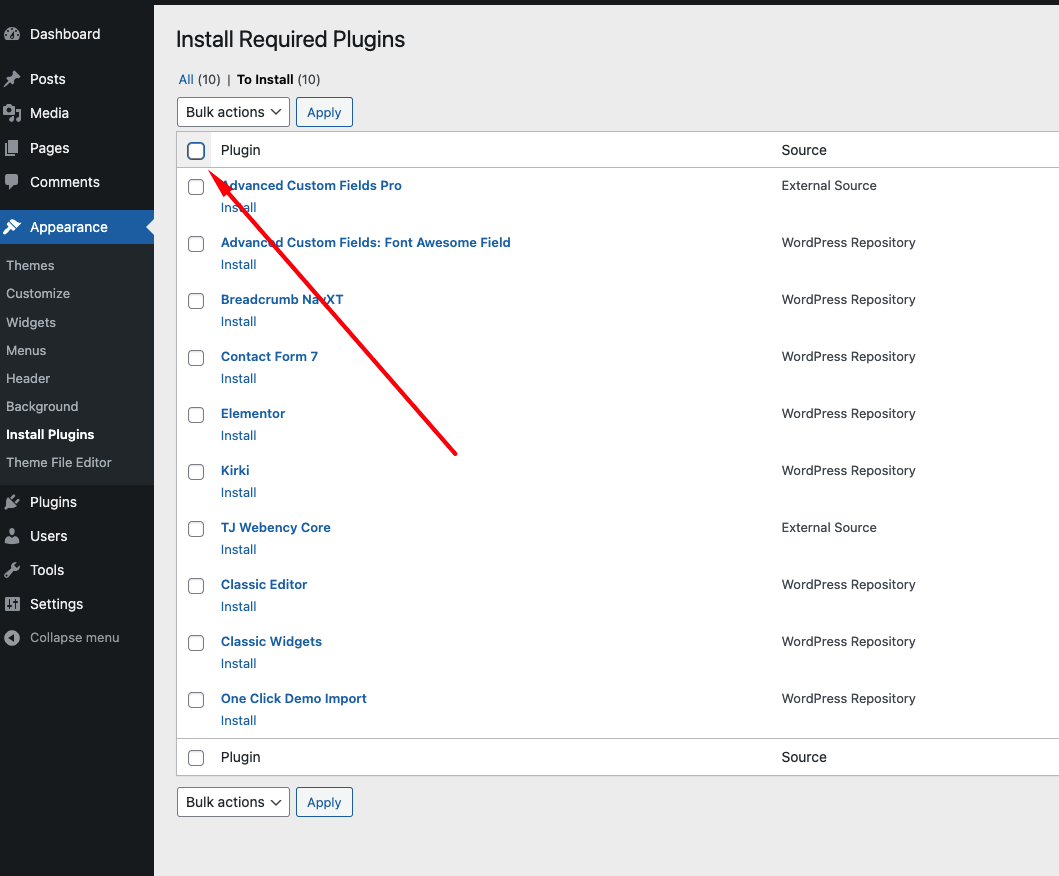
Task: Open Theme File Editor submenu
Action: pyautogui.click(x=59, y=462)
